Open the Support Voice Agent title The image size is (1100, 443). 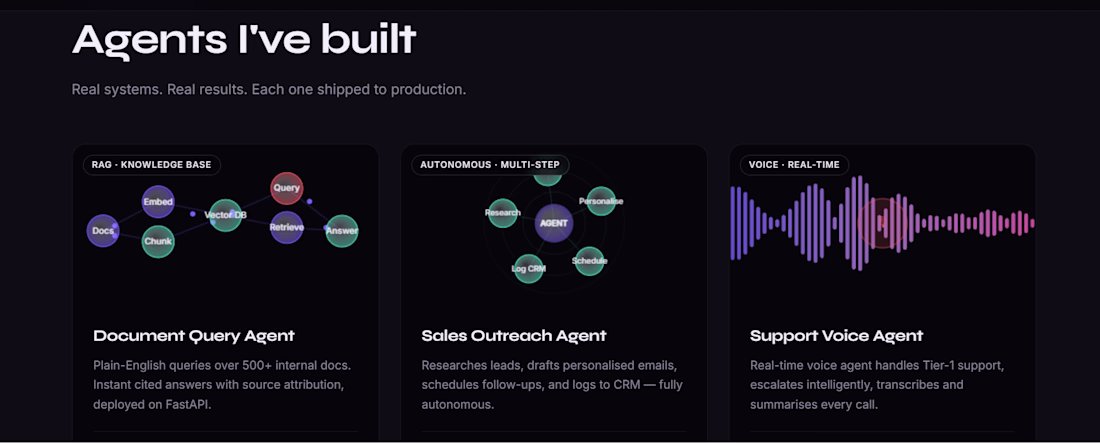pos(836,336)
